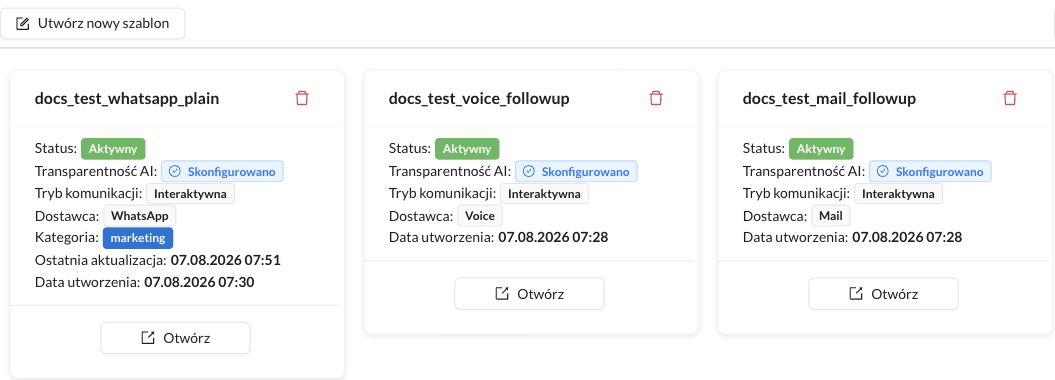Click creation date value on mail_followup card
The image size is (1055, 380).
coord(907,237)
